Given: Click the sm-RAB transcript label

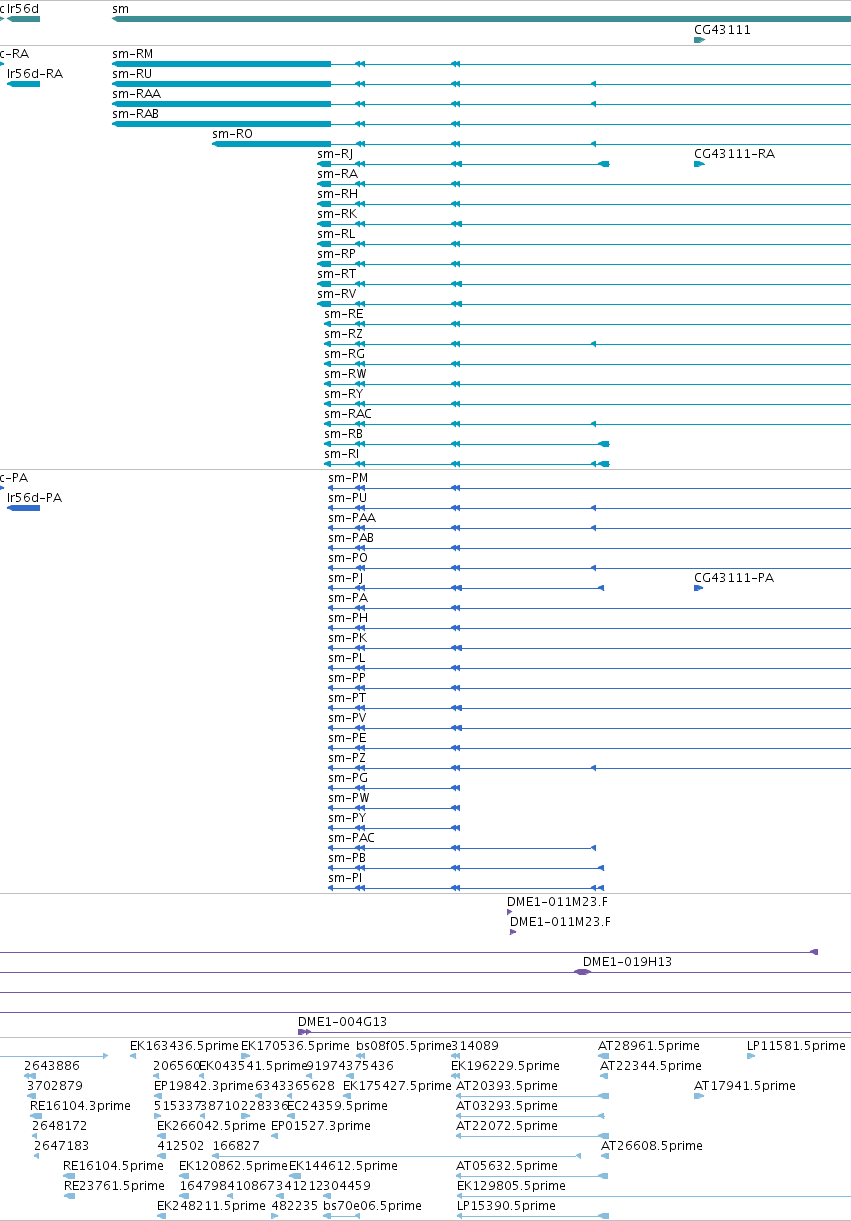Looking at the screenshot, I should [136, 114].
